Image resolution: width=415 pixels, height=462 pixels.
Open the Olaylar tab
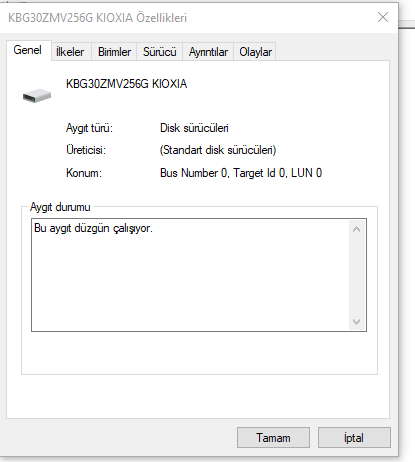(x=255, y=52)
